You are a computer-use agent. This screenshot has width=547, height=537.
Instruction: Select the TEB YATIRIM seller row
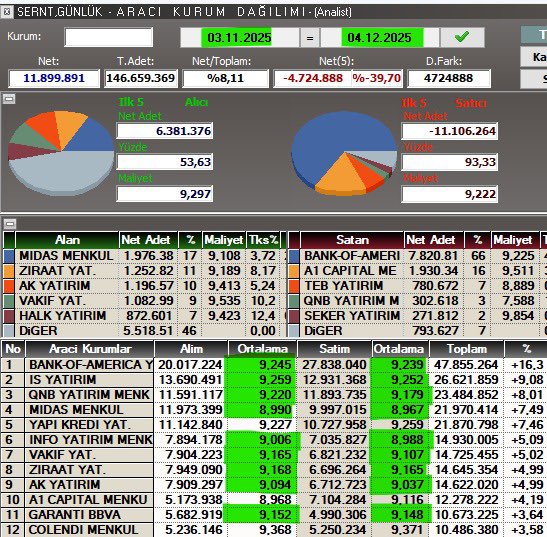tap(418, 286)
